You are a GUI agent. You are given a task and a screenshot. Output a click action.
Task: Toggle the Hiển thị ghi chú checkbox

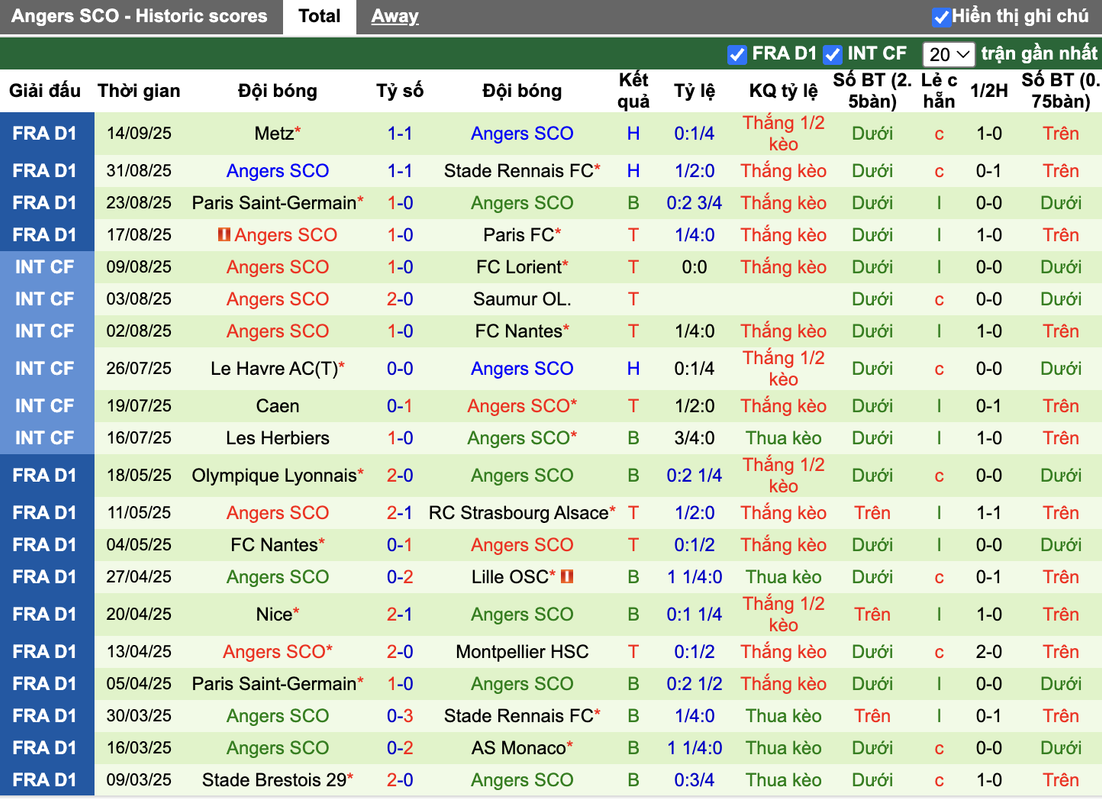click(940, 17)
